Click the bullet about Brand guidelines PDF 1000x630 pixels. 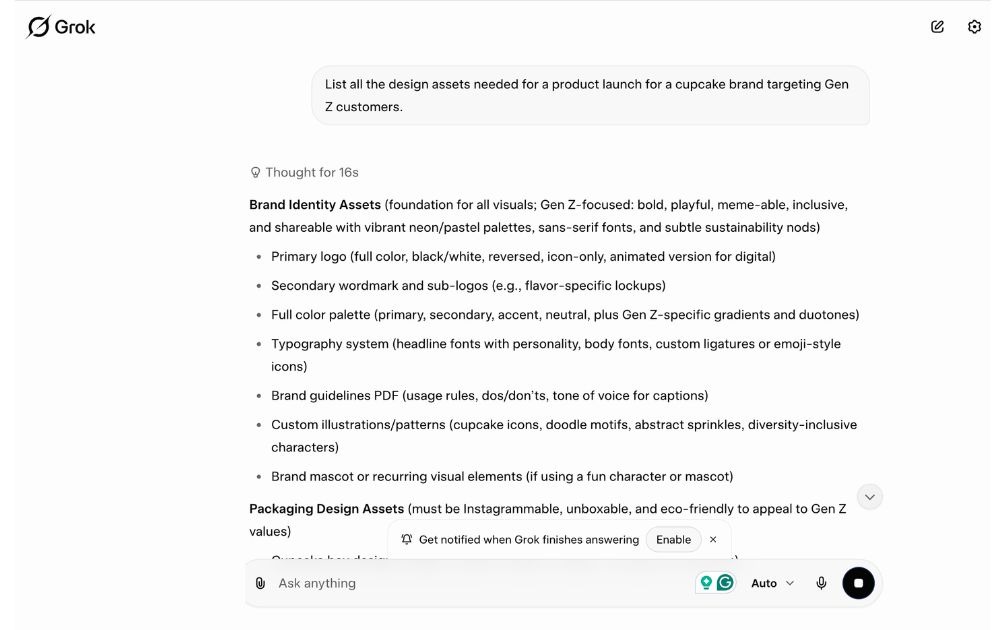(490, 395)
